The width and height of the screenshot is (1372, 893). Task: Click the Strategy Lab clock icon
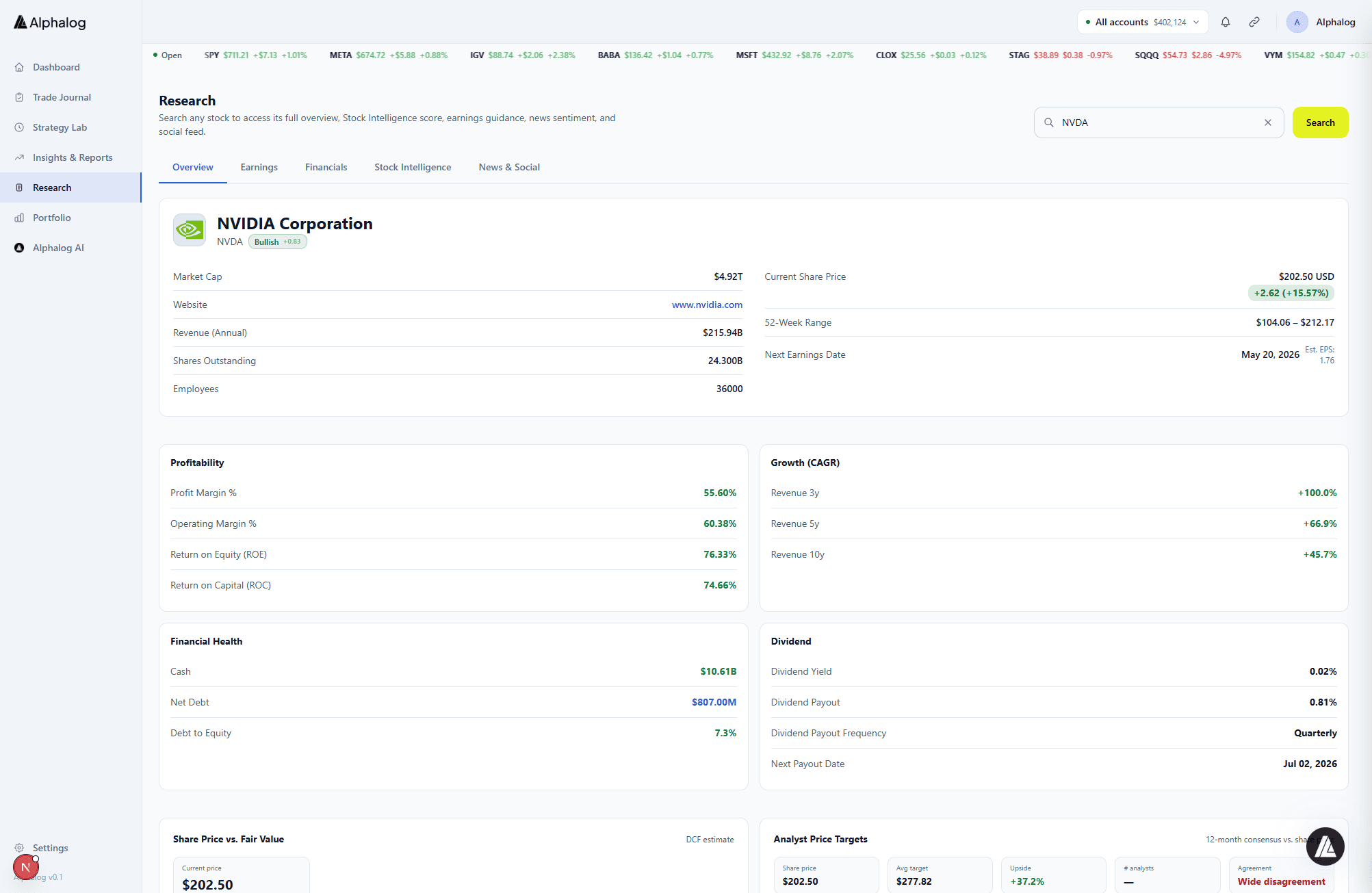[19, 127]
